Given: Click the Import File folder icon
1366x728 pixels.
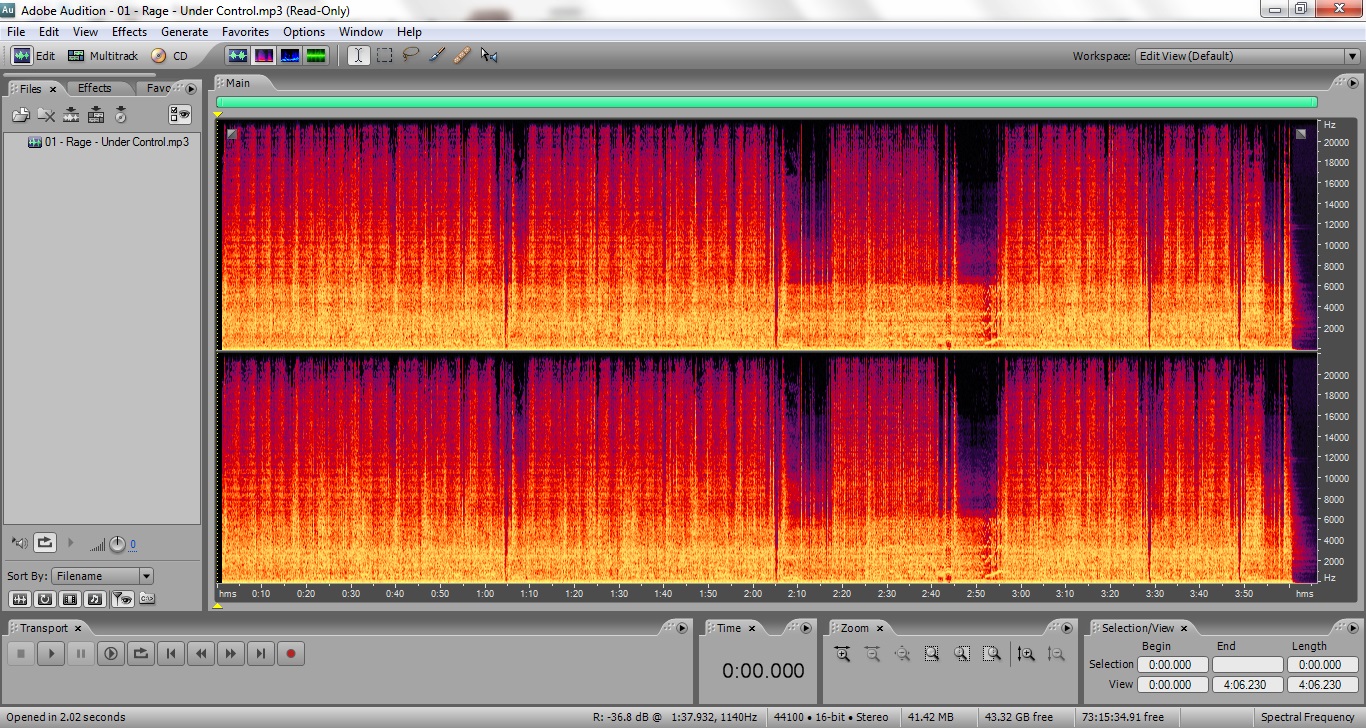Looking at the screenshot, I should click(x=21, y=115).
